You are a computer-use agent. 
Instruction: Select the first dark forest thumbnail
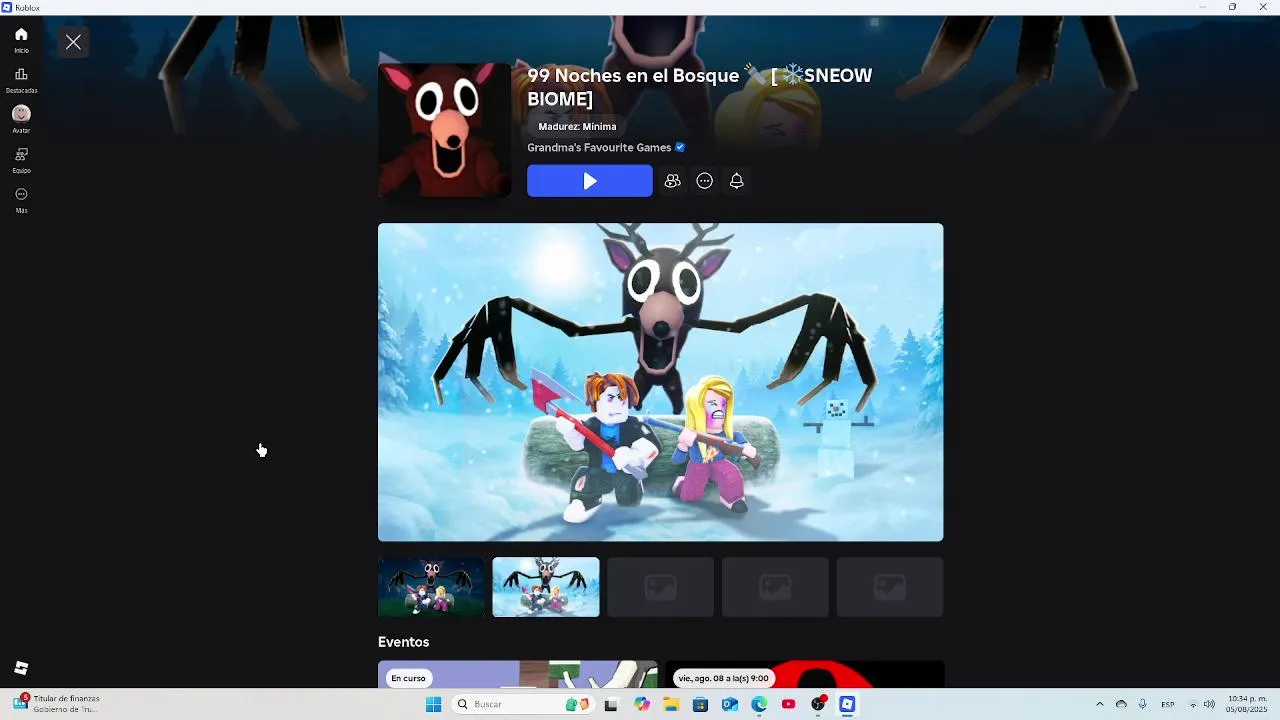[x=431, y=587]
